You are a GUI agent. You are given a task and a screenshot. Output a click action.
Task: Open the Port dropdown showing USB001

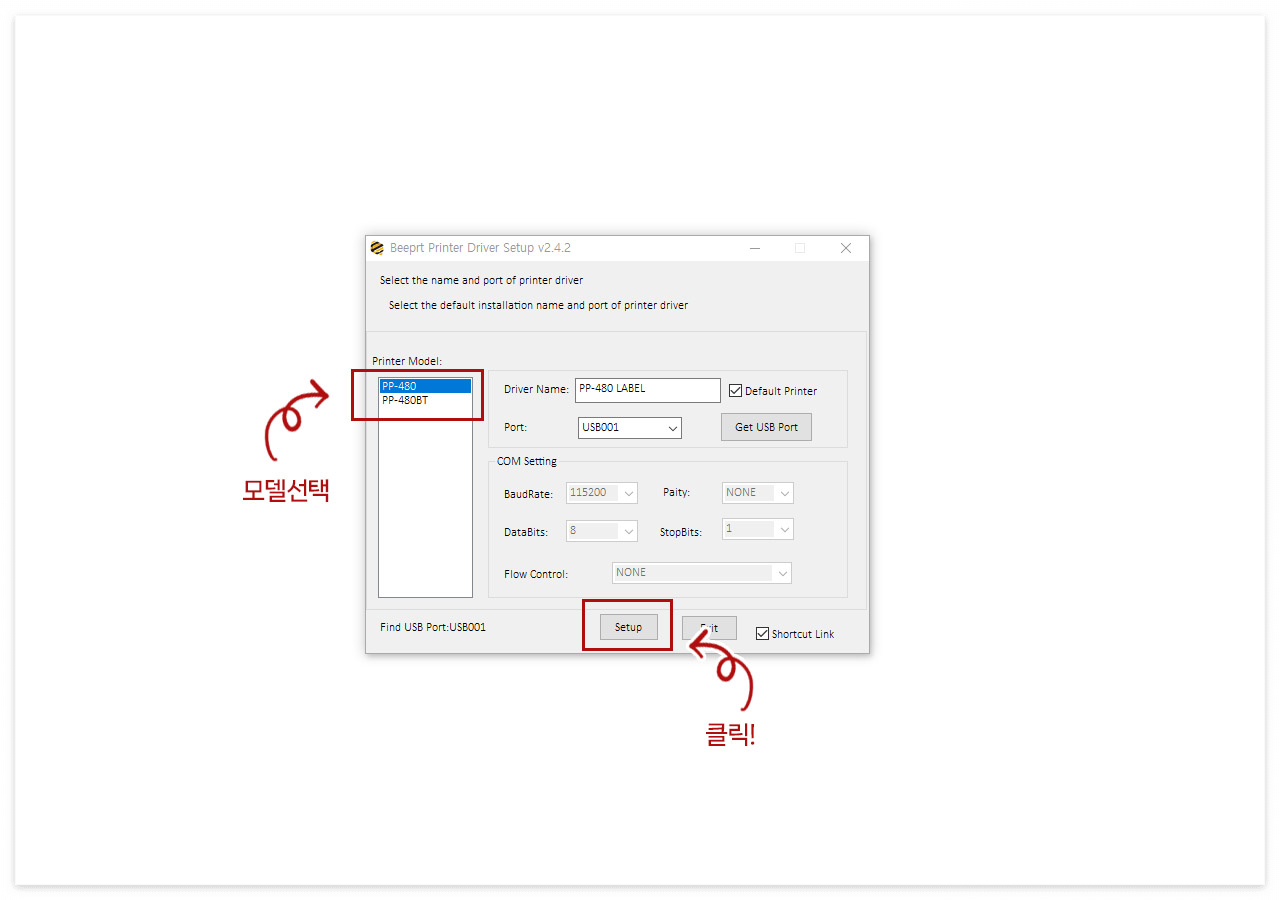click(630, 427)
